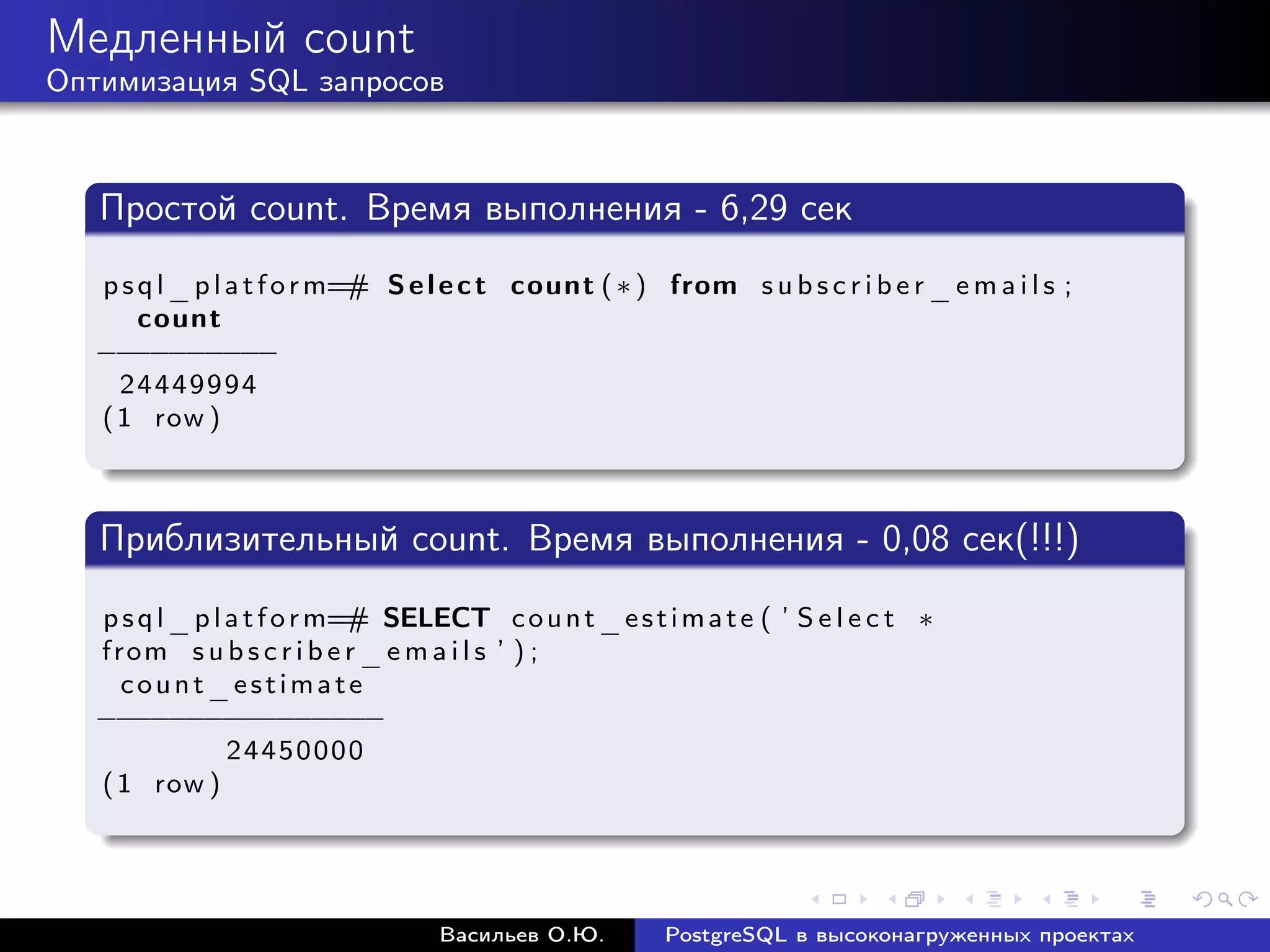Click footer title 'PostgreSQL в высоконагруженных проектах'
The height and width of the screenshot is (952, 1270).
(900, 935)
